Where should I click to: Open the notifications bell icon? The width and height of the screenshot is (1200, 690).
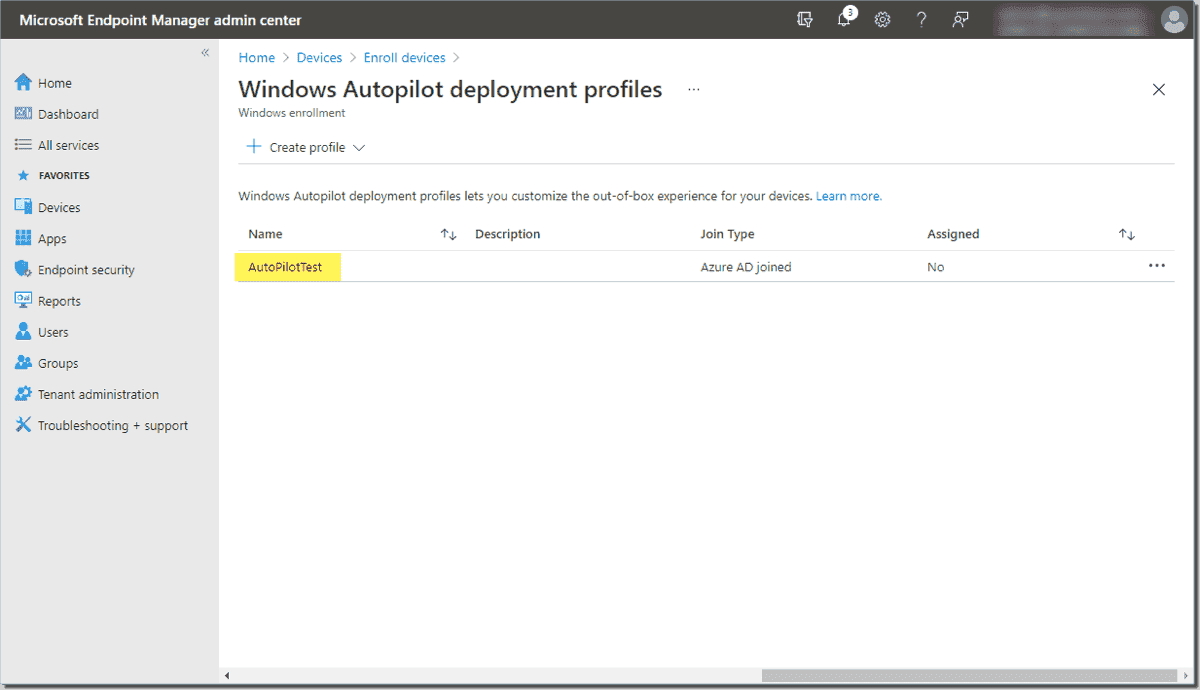click(845, 19)
